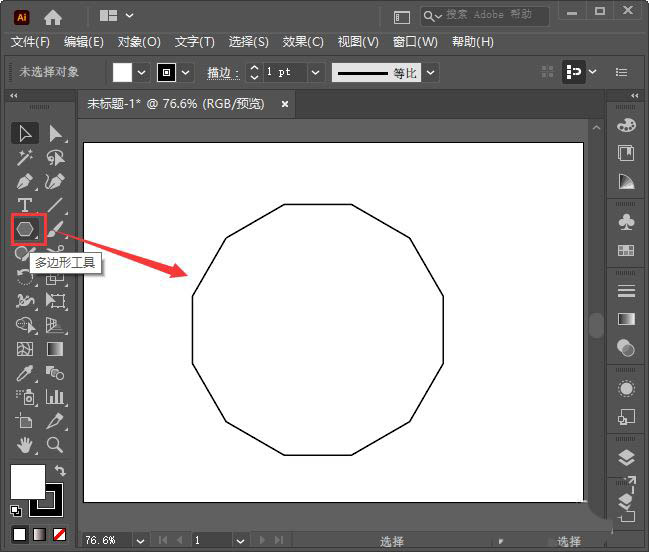The height and width of the screenshot is (552, 649).
Task: Collapse the left tools panel
Action: (14, 95)
